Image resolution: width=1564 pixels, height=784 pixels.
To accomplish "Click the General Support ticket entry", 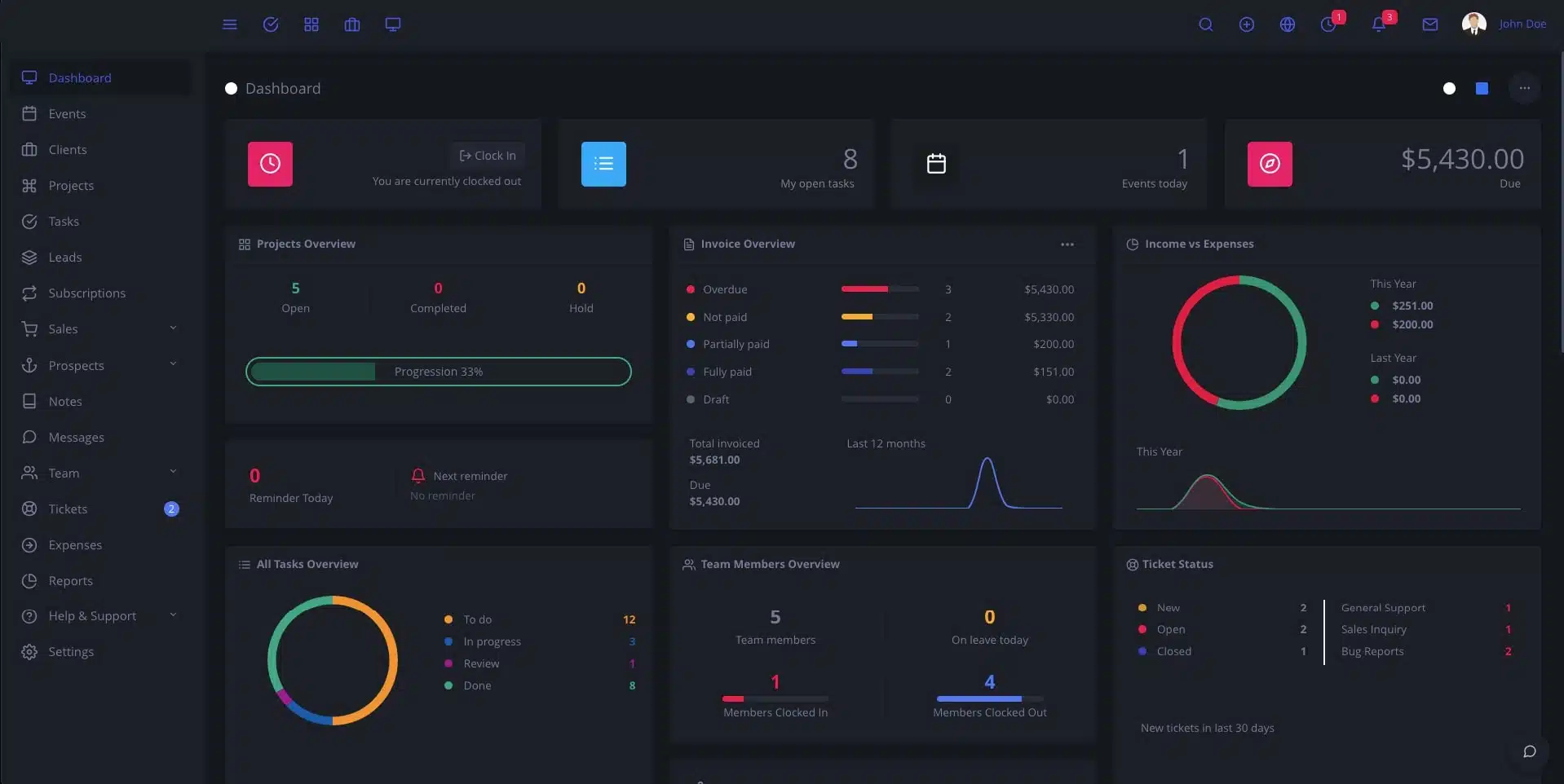I will coord(1383,608).
